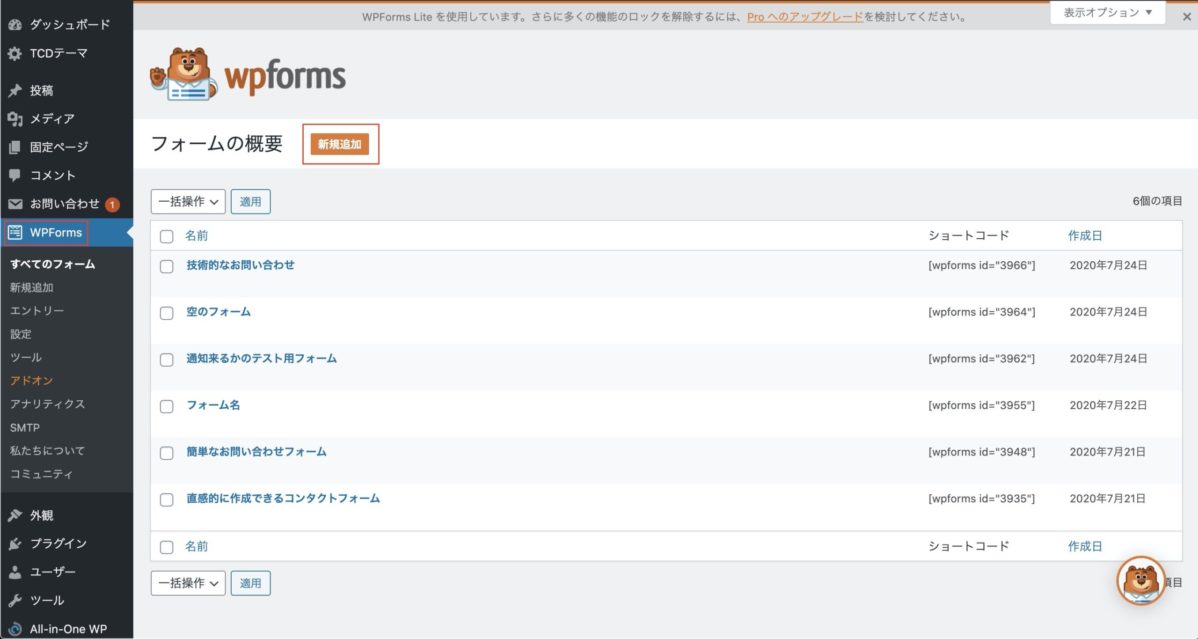
Task: Tick the checkbox for フォーム名
Action: click(x=167, y=406)
